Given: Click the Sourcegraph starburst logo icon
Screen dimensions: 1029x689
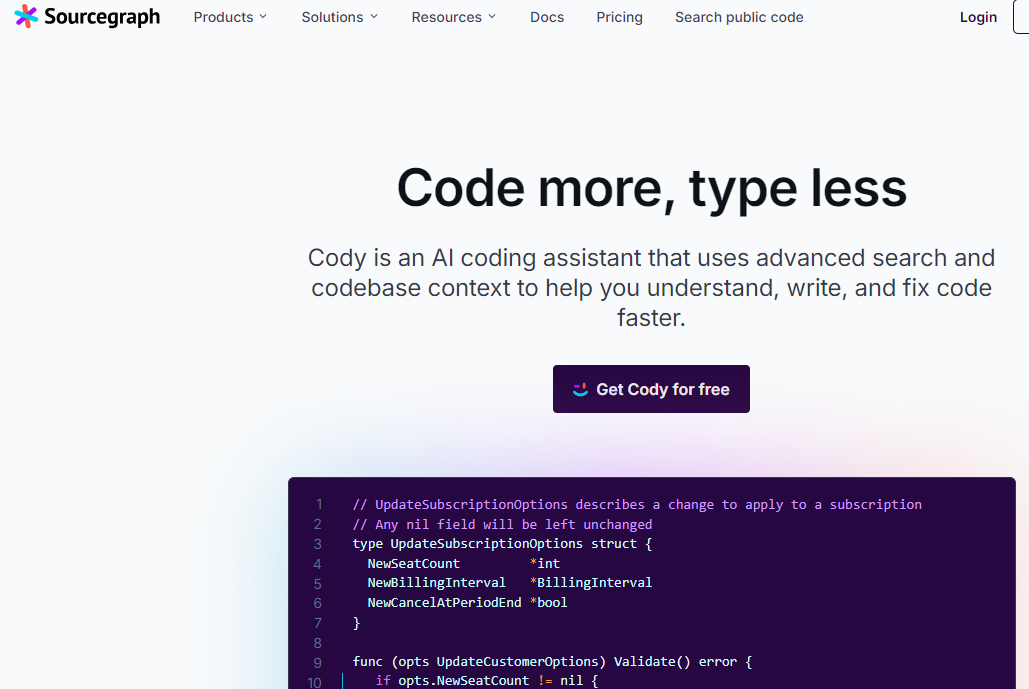Looking at the screenshot, I should 27,16.
